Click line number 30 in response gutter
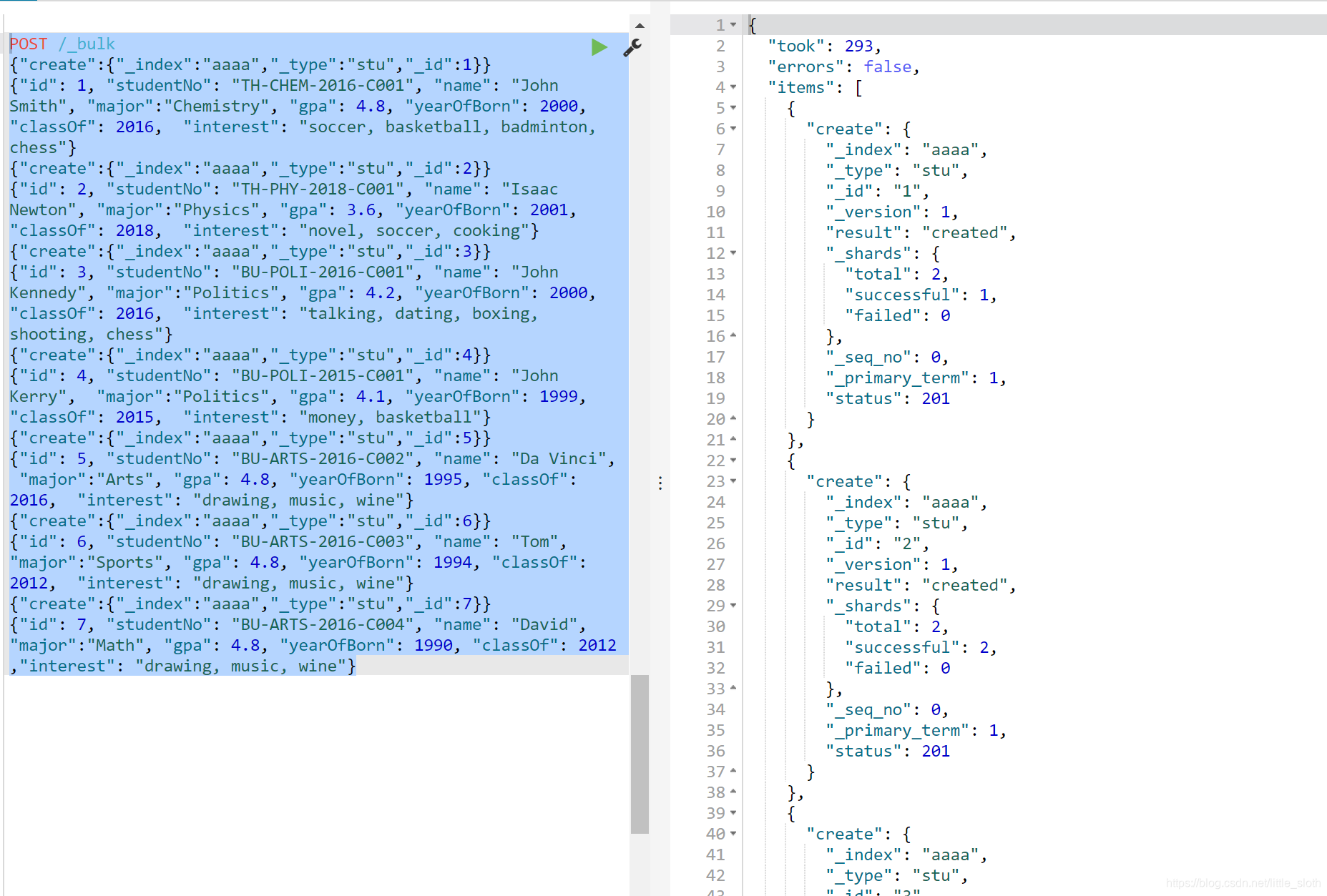 coord(715,626)
